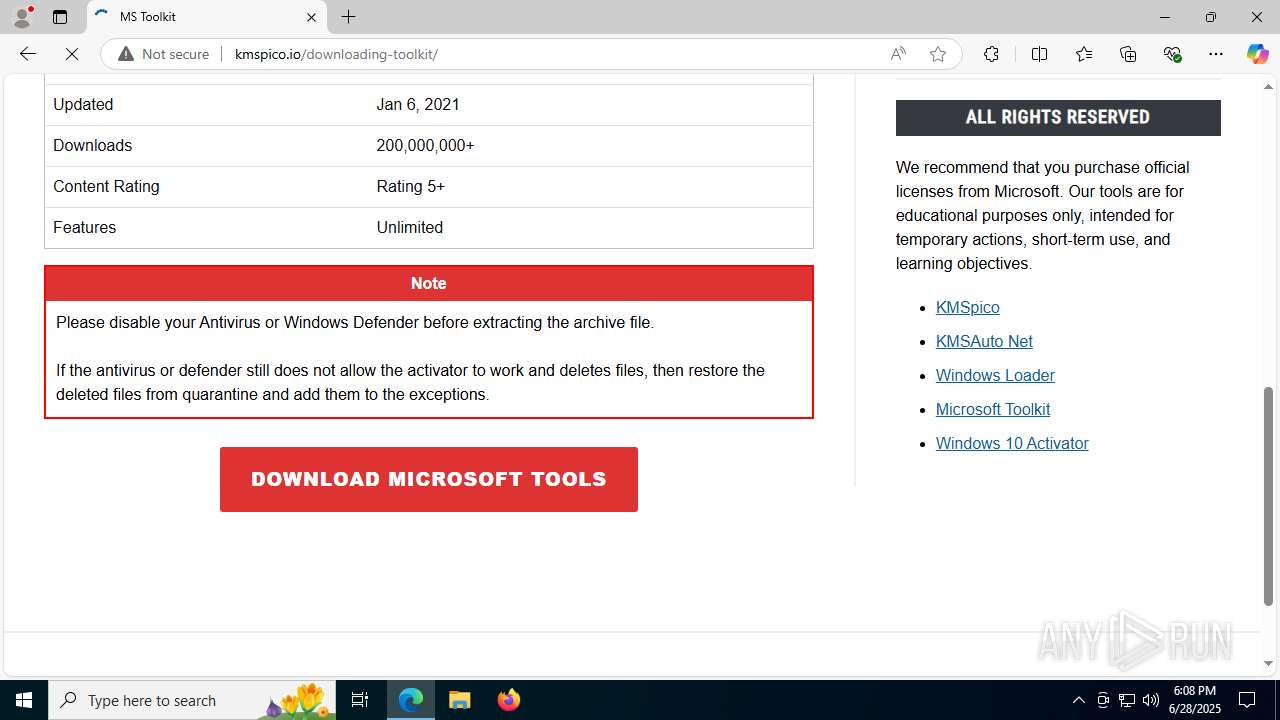Open File Explorer from taskbar
The width and height of the screenshot is (1280, 720).
pyautogui.click(x=459, y=700)
